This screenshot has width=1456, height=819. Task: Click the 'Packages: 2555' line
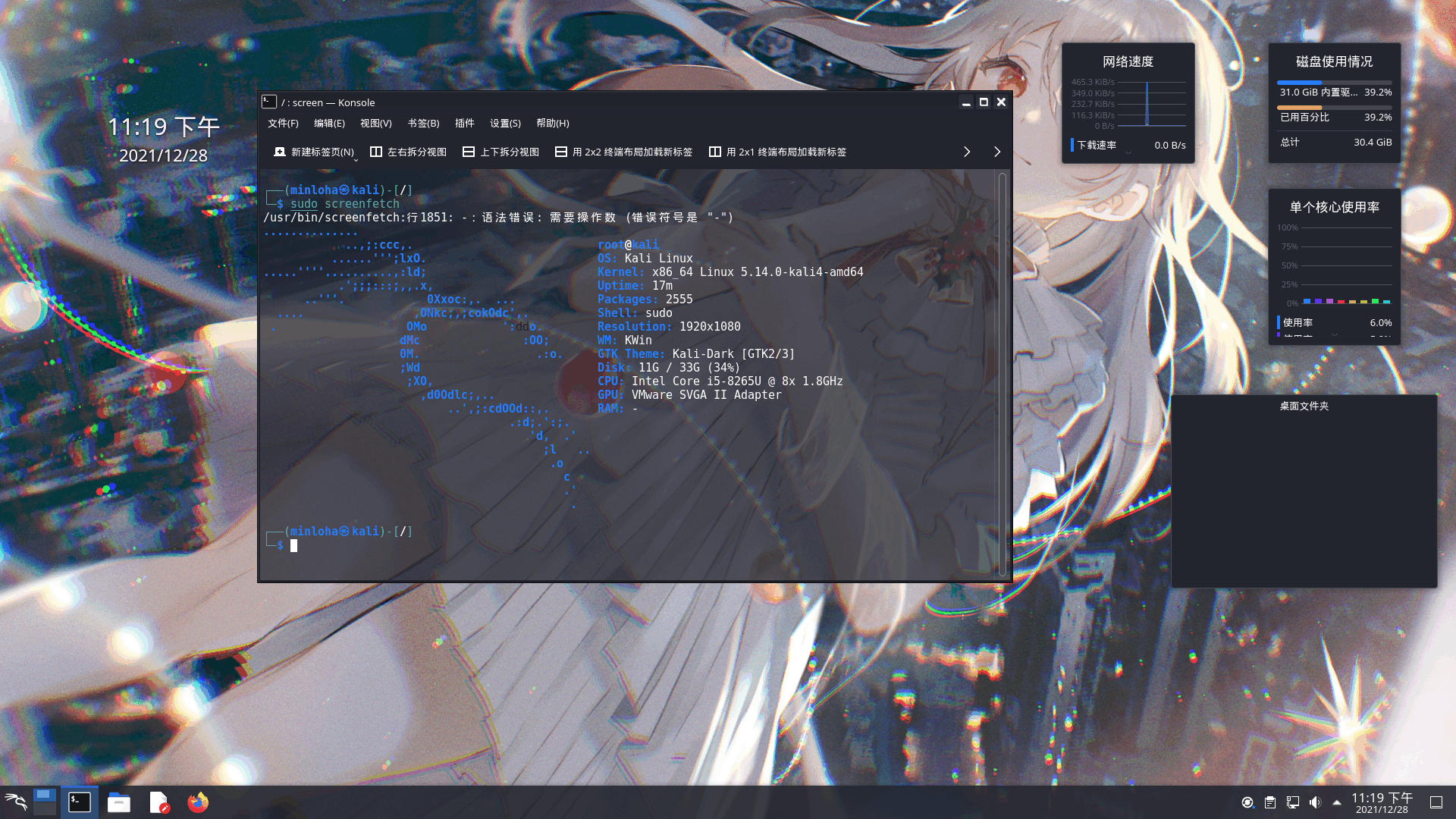click(645, 299)
